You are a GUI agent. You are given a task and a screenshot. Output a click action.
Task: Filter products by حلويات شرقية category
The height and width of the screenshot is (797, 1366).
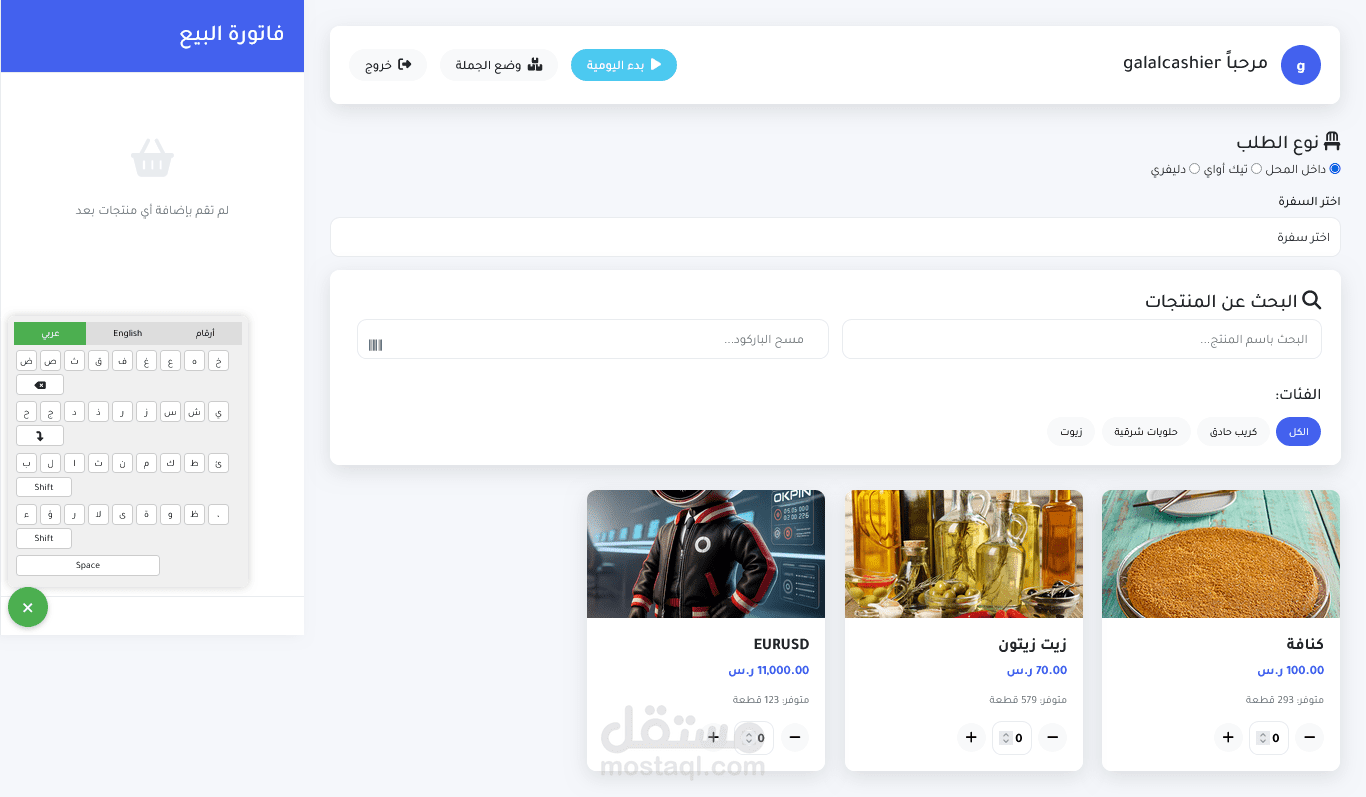(x=1147, y=431)
